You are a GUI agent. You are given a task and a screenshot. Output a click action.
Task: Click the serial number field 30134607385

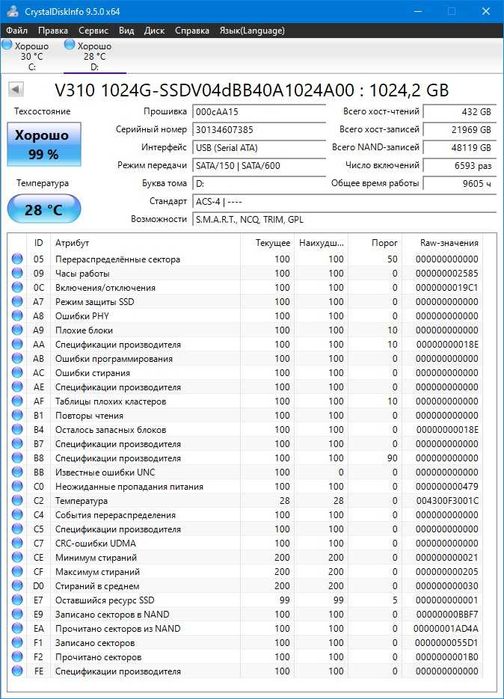point(259,130)
